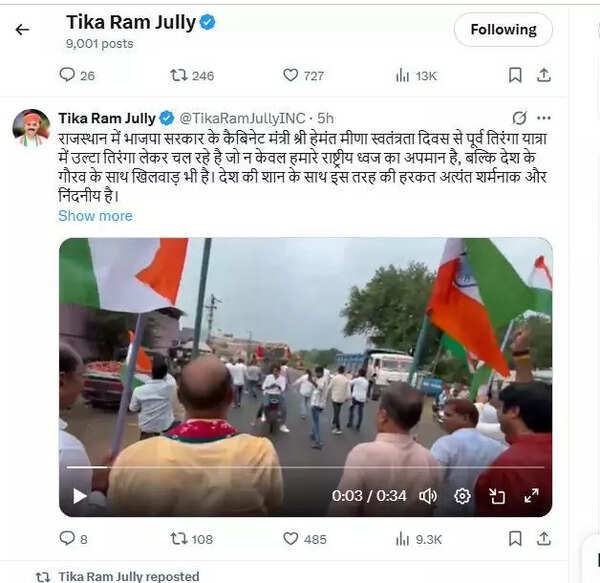View analytics for the 13K views post

[x=416, y=76]
